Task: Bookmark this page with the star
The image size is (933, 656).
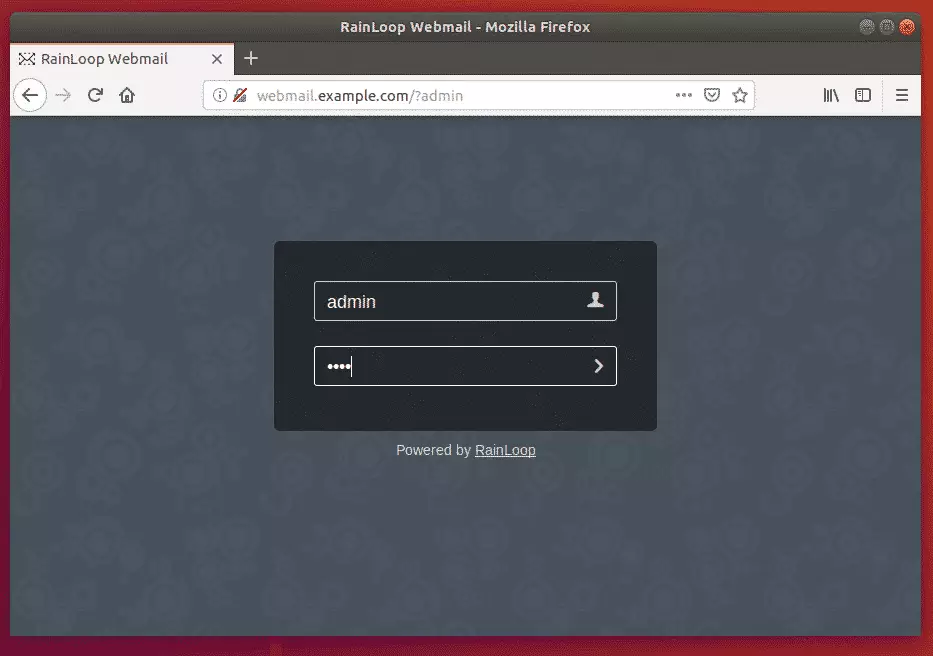Action: 740,95
